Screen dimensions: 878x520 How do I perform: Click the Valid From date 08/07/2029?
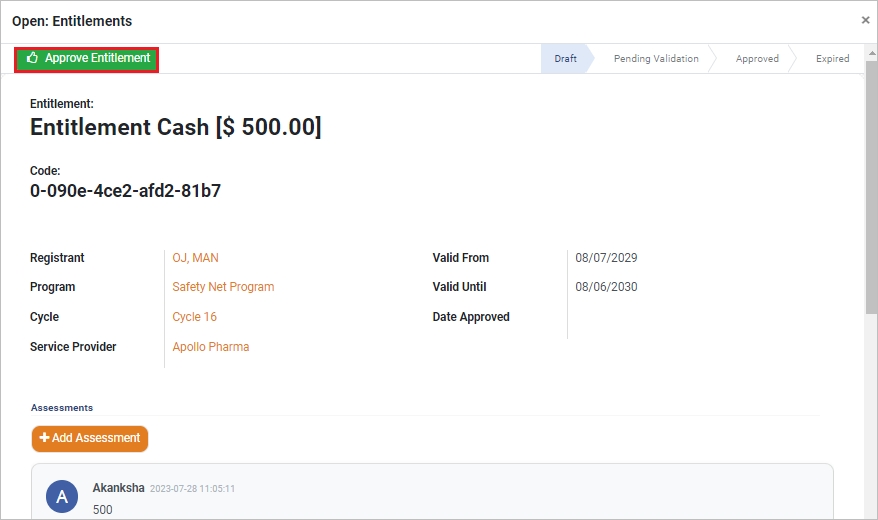click(606, 257)
